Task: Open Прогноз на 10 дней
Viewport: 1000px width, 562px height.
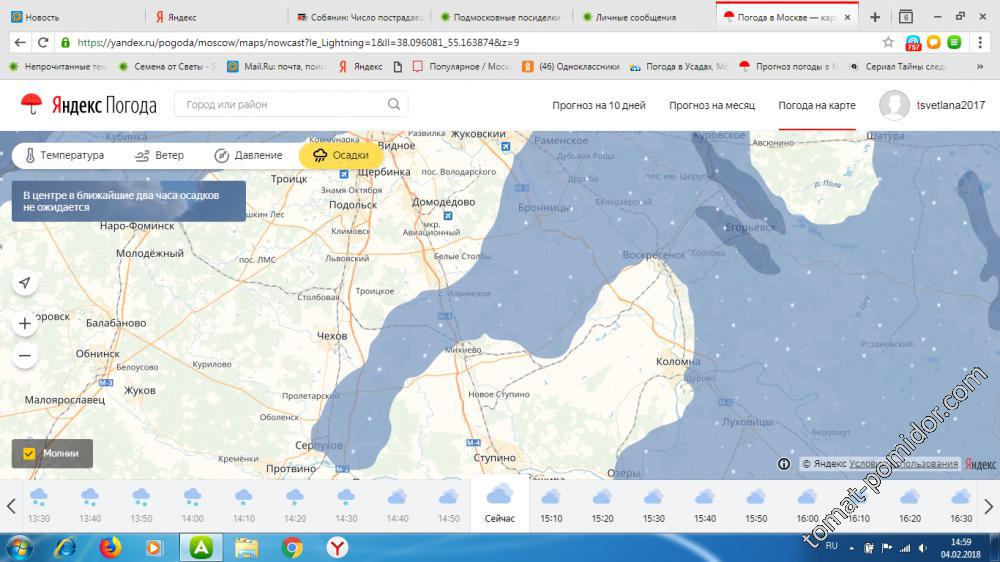Action: pos(599,105)
